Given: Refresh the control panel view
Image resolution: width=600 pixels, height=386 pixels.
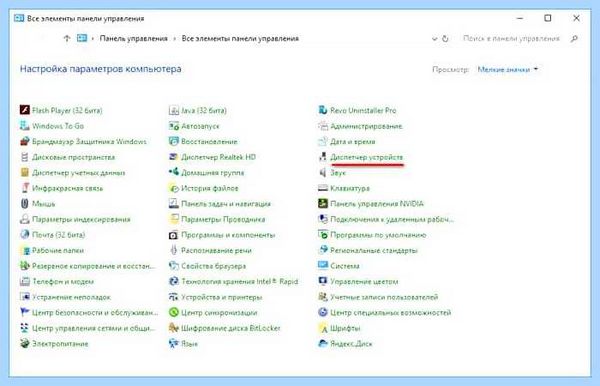Looking at the screenshot, I should coord(445,39).
